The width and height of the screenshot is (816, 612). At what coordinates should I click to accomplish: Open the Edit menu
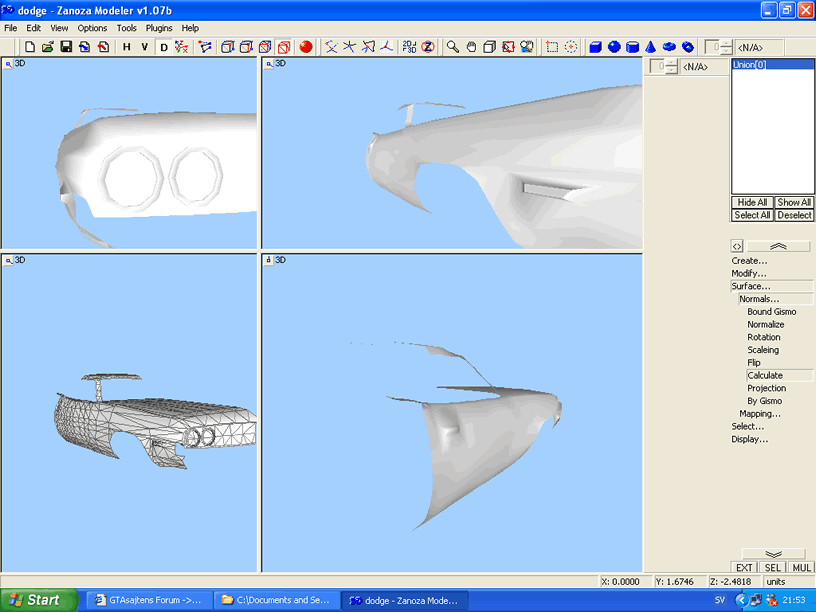click(33, 28)
